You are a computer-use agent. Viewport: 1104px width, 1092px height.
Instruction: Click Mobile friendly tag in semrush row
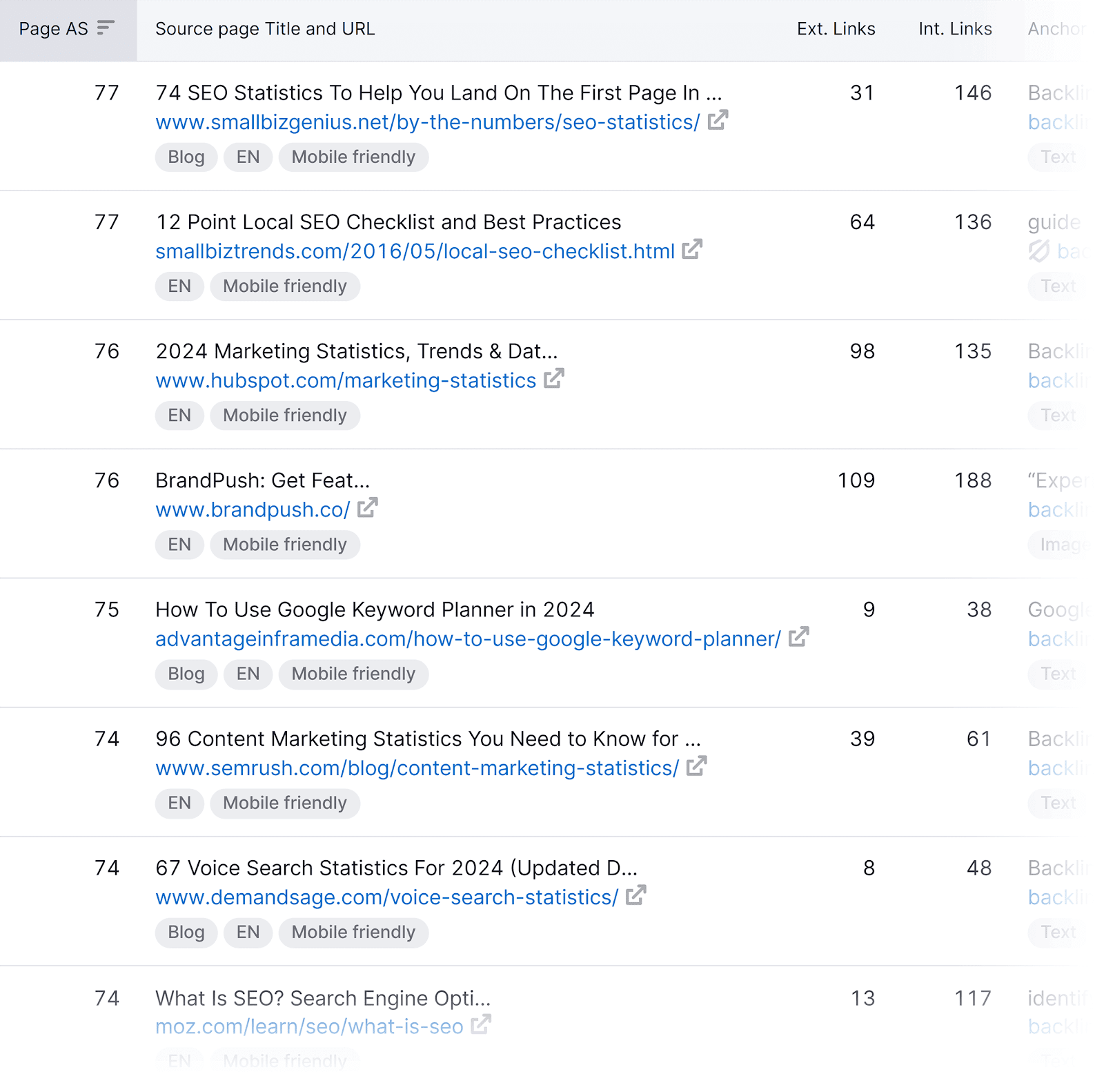coord(285,803)
